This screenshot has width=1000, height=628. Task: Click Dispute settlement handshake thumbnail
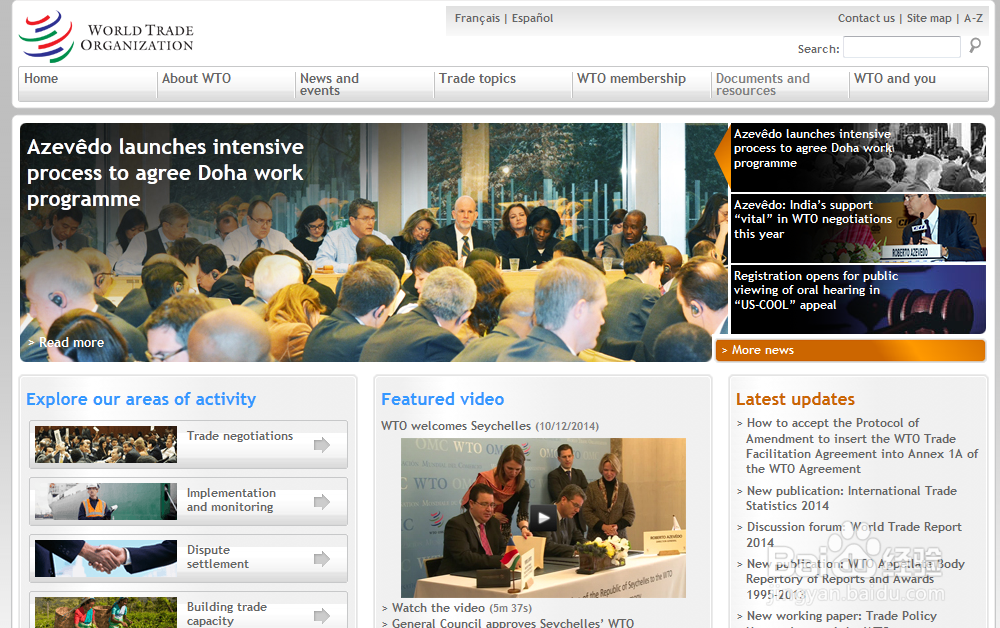coord(106,559)
